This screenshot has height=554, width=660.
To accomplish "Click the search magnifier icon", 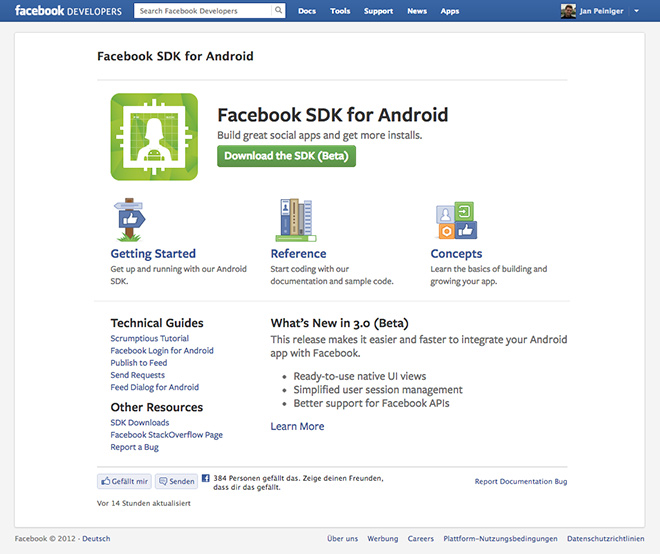I will (x=277, y=11).
